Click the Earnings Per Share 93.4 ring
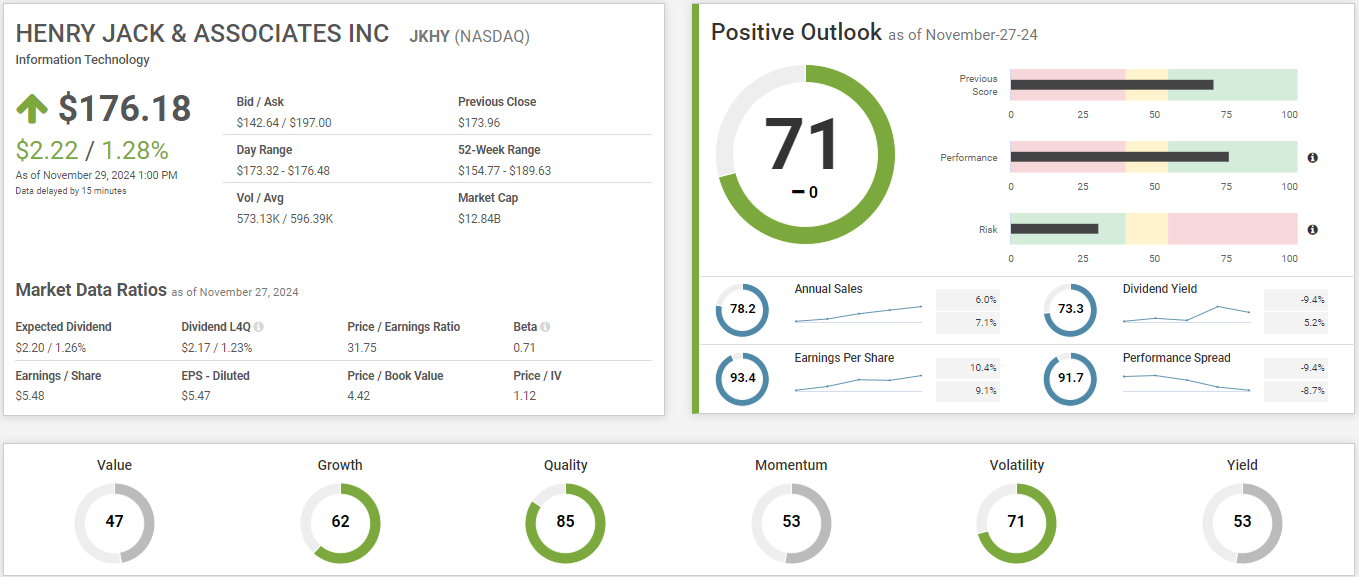1359x577 pixels. tap(742, 378)
